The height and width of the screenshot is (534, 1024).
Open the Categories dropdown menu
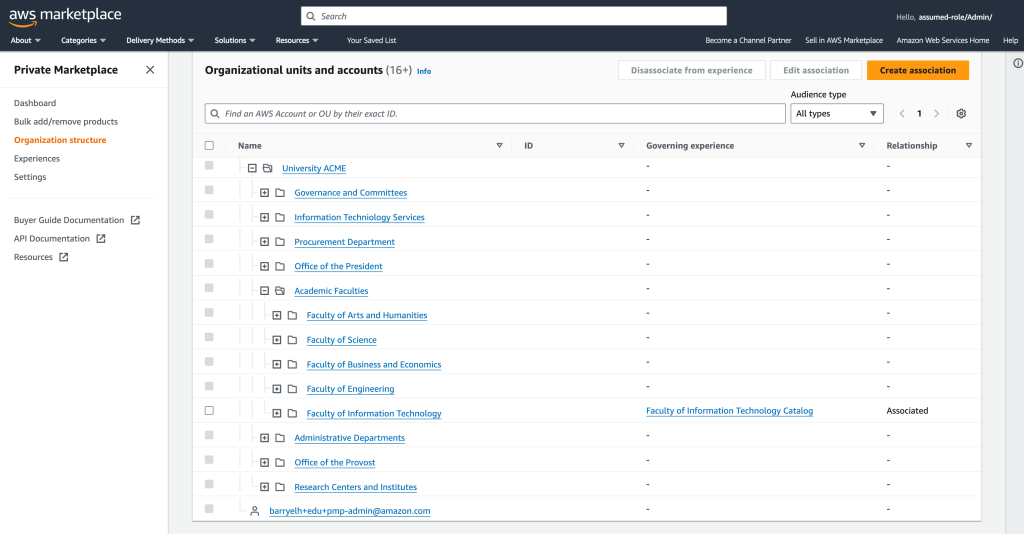84,40
